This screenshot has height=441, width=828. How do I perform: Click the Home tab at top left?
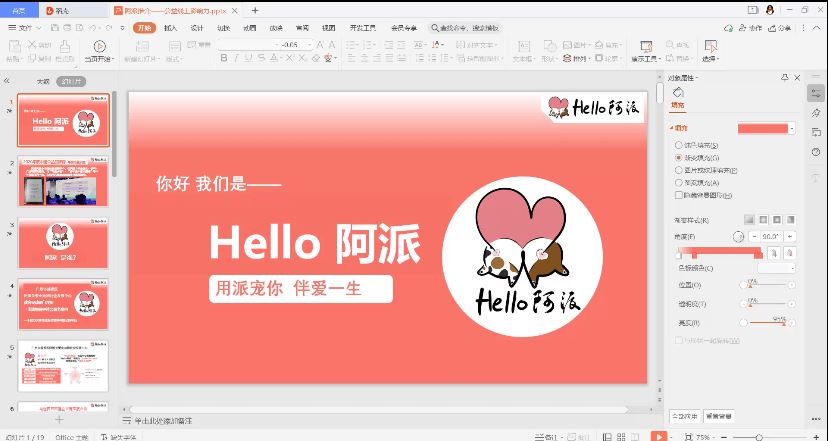point(19,10)
